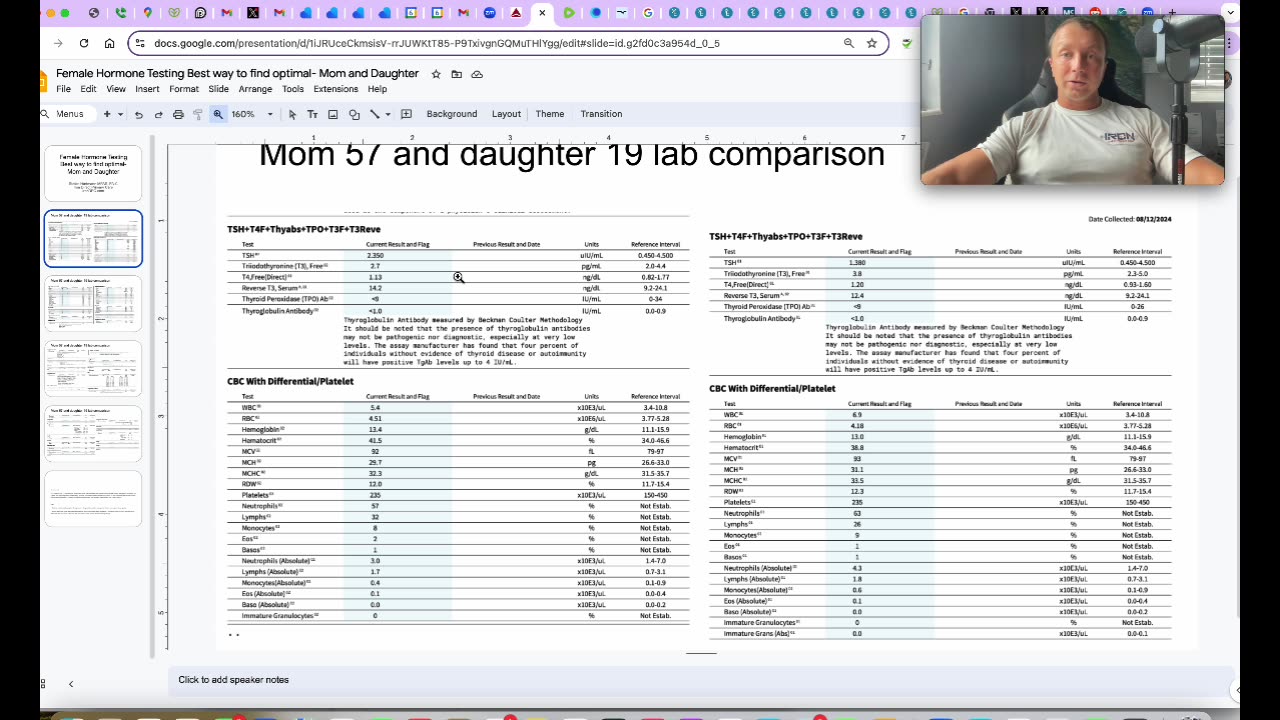The width and height of the screenshot is (1280, 720).
Task: Click the Add comment icon
Action: (x=406, y=114)
